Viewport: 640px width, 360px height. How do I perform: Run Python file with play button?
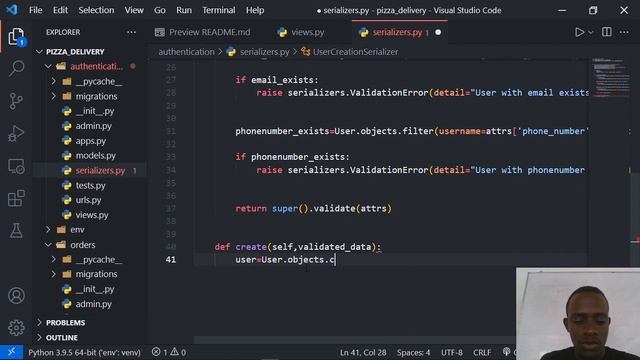click(579, 32)
